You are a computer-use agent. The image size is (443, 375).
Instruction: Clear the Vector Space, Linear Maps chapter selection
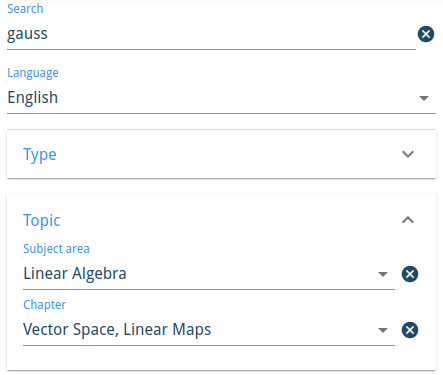point(410,330)
